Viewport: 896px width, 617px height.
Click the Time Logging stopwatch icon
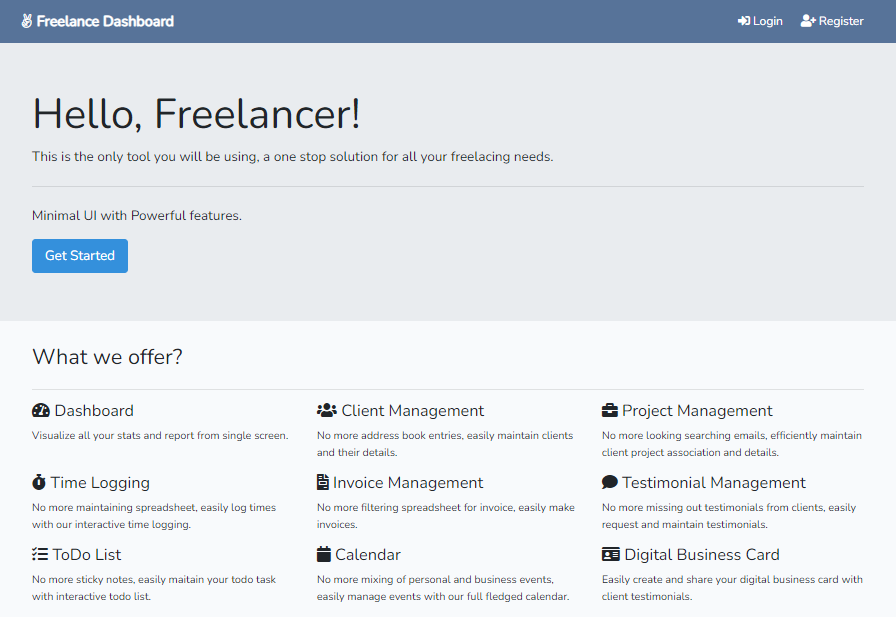(x=39, y=483)
